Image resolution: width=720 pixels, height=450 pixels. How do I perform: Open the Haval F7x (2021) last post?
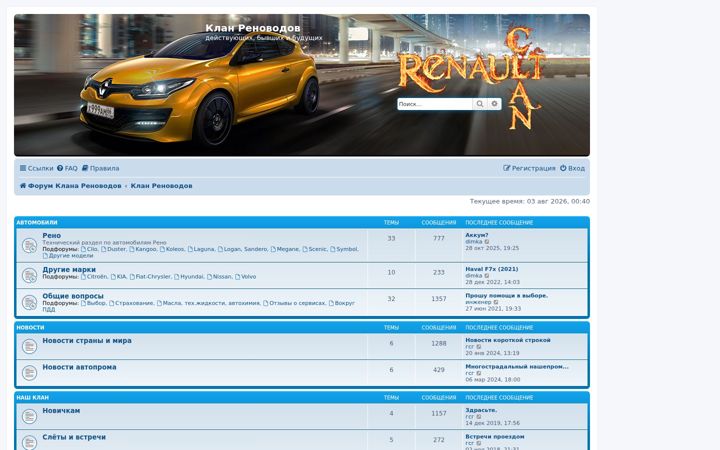[492, 269]
